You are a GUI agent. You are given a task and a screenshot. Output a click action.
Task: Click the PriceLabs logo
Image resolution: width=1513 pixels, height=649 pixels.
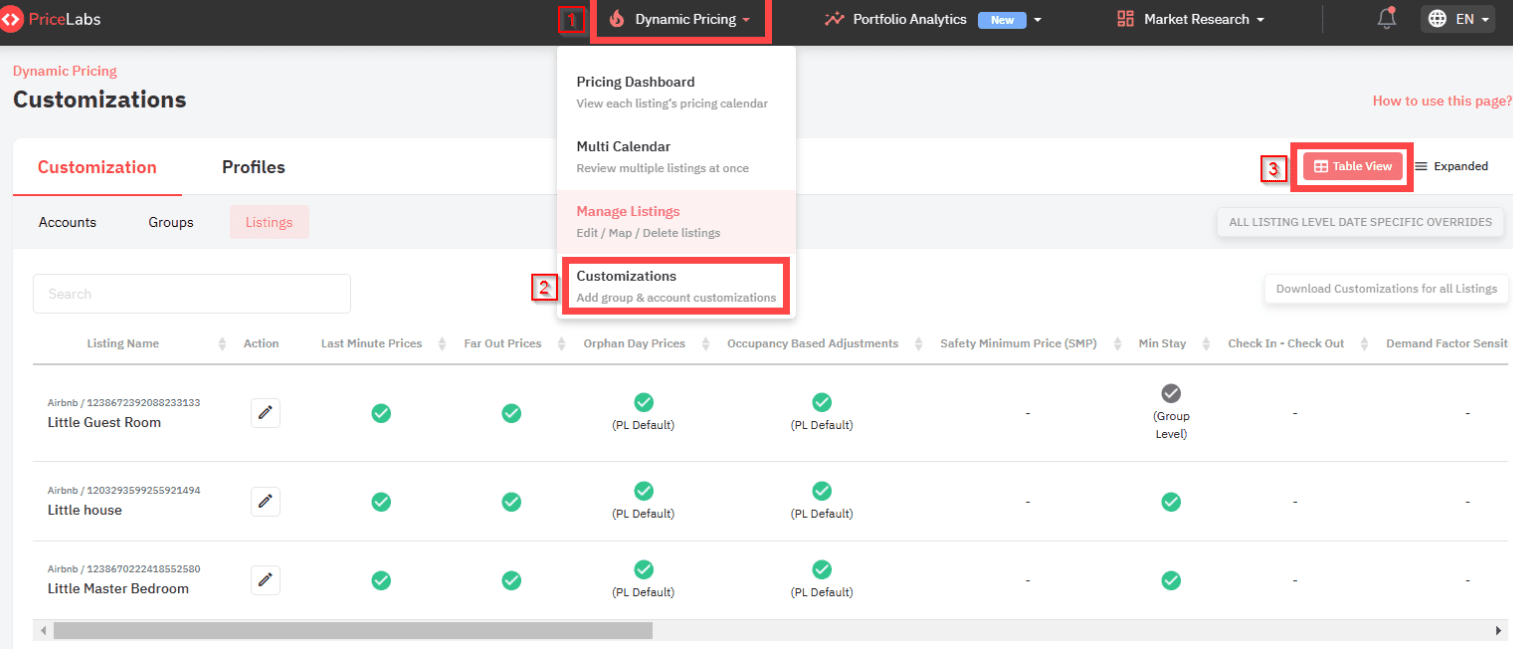(x=51, y=18)
